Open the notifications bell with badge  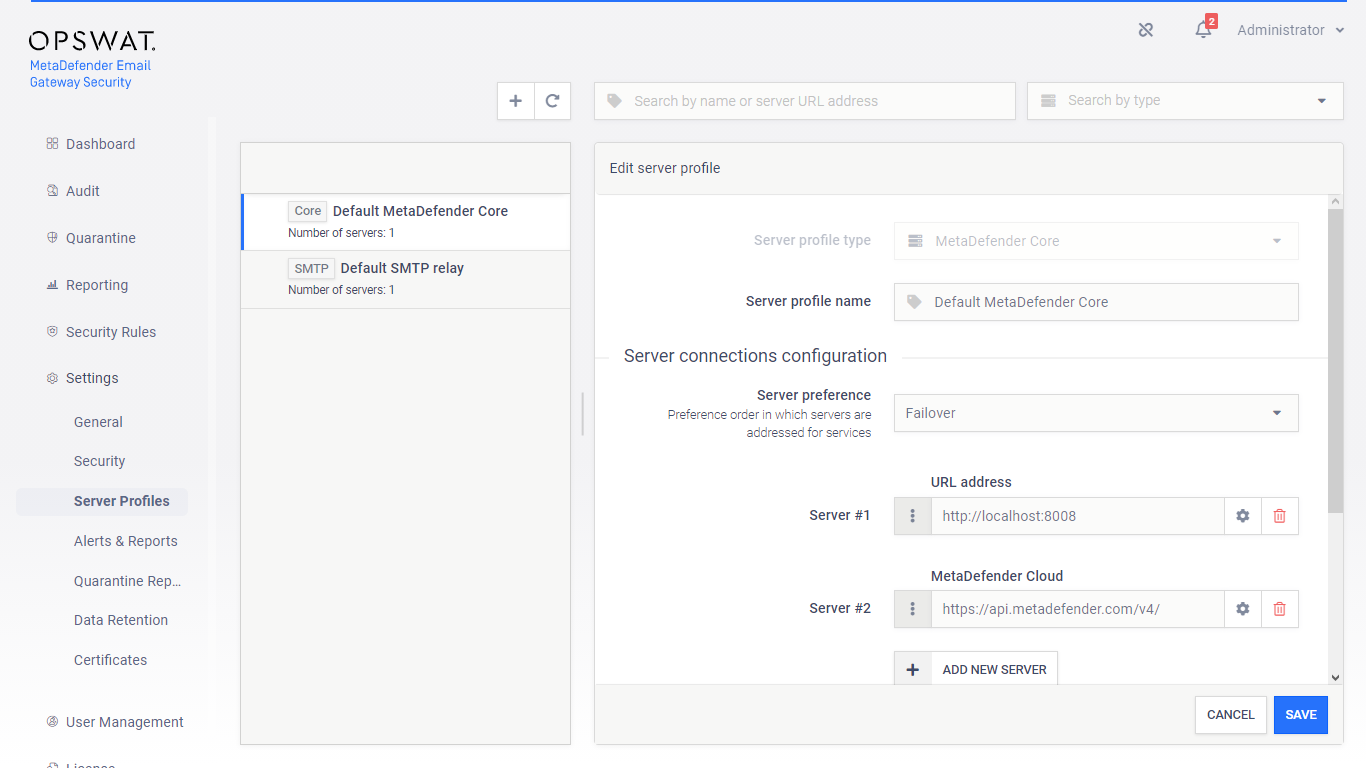pos(1204,29)
